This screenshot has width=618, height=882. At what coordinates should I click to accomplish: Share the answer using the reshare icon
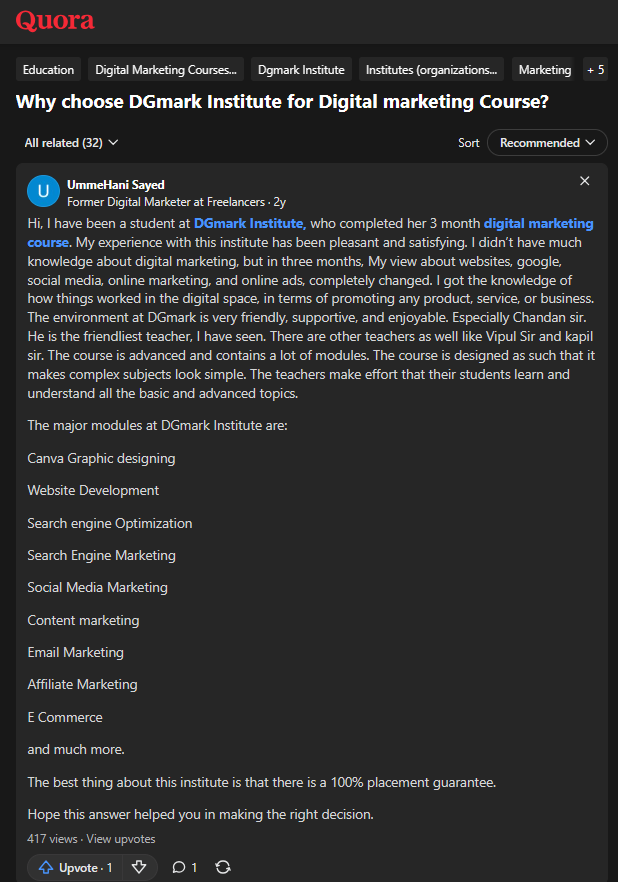(223, 867)
